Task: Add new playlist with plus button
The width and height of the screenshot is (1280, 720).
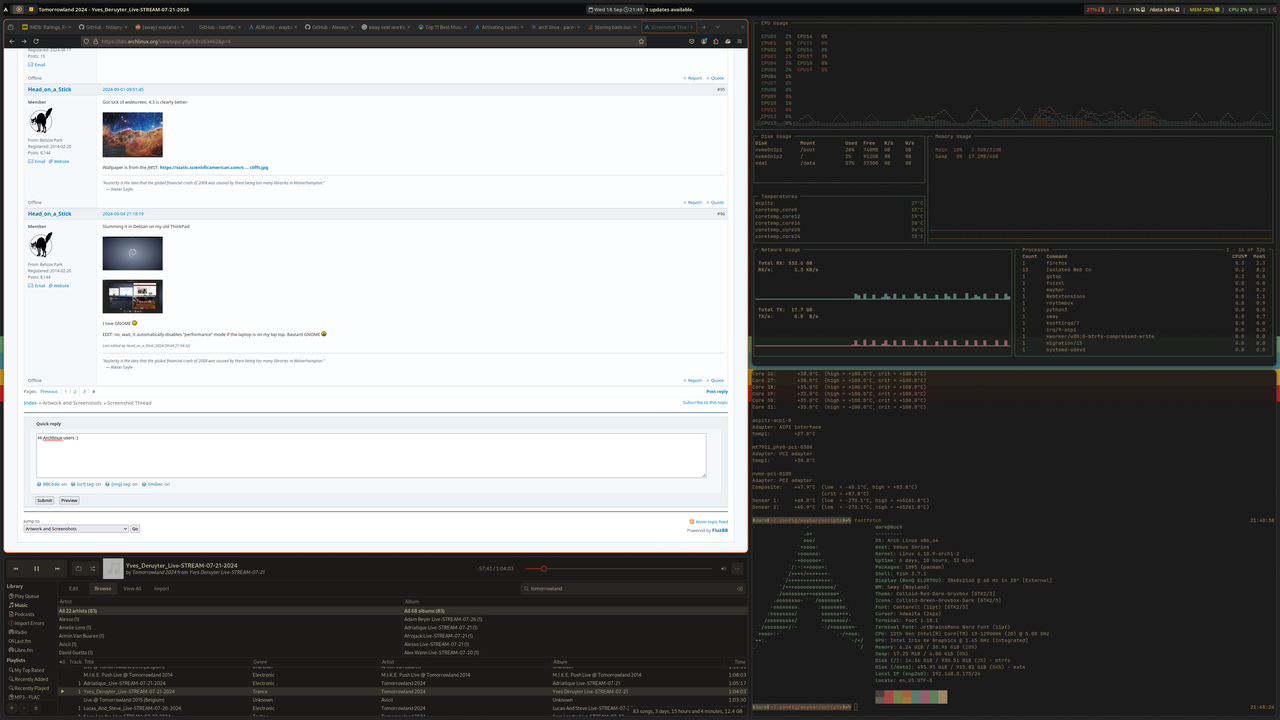Action: click(12, 708)
